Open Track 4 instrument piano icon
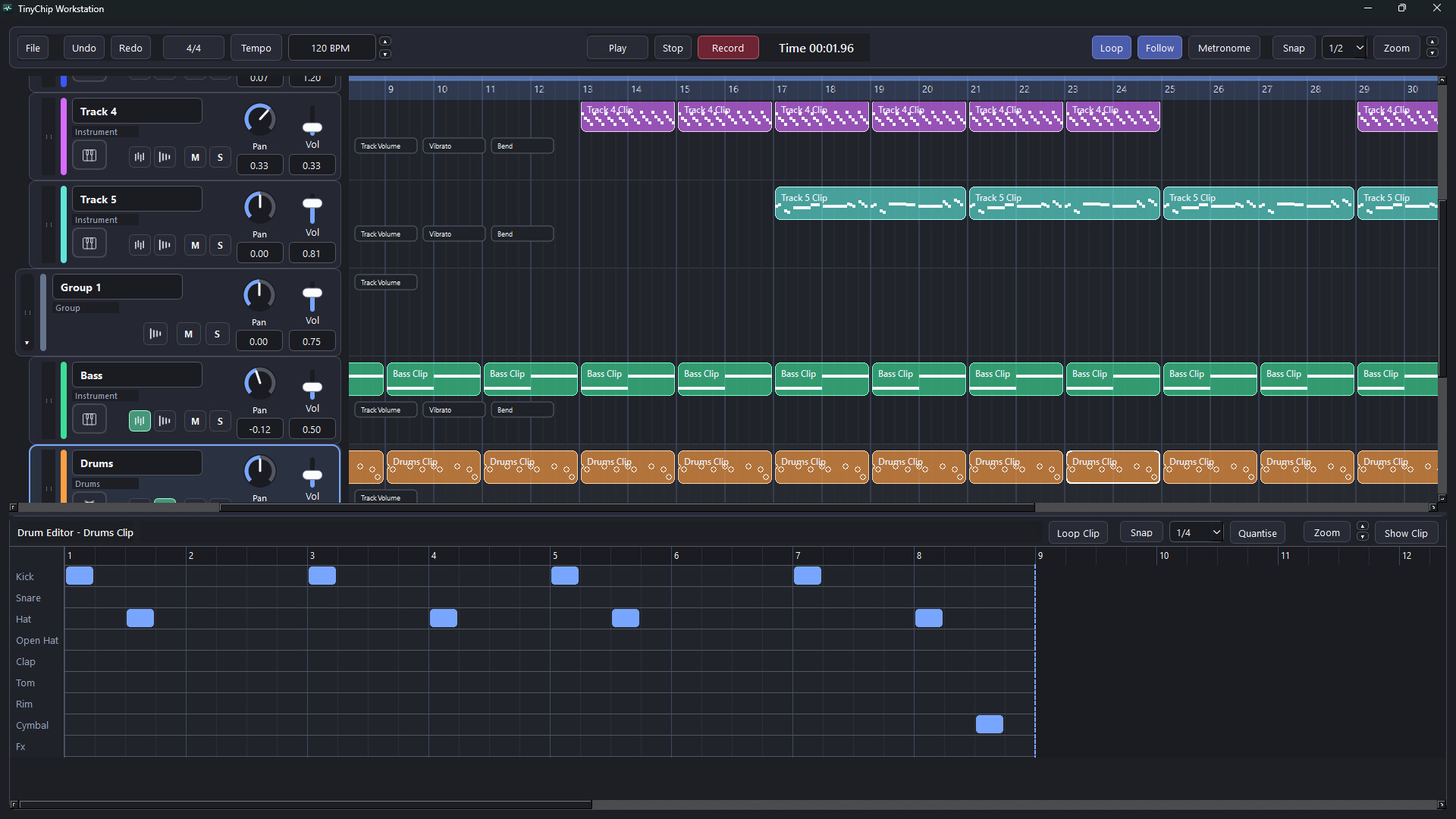 point(89,155)
